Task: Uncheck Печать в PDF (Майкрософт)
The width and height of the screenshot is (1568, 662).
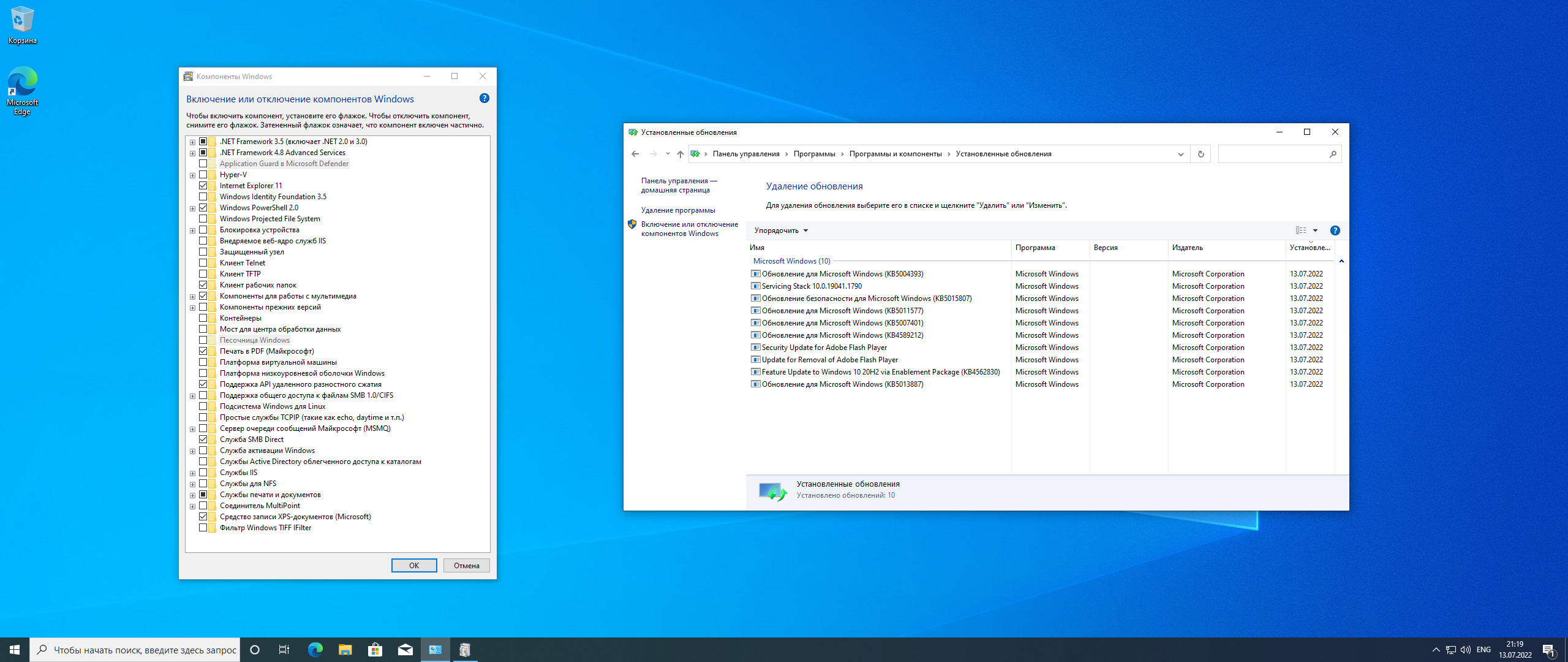Action: (203, 351)
